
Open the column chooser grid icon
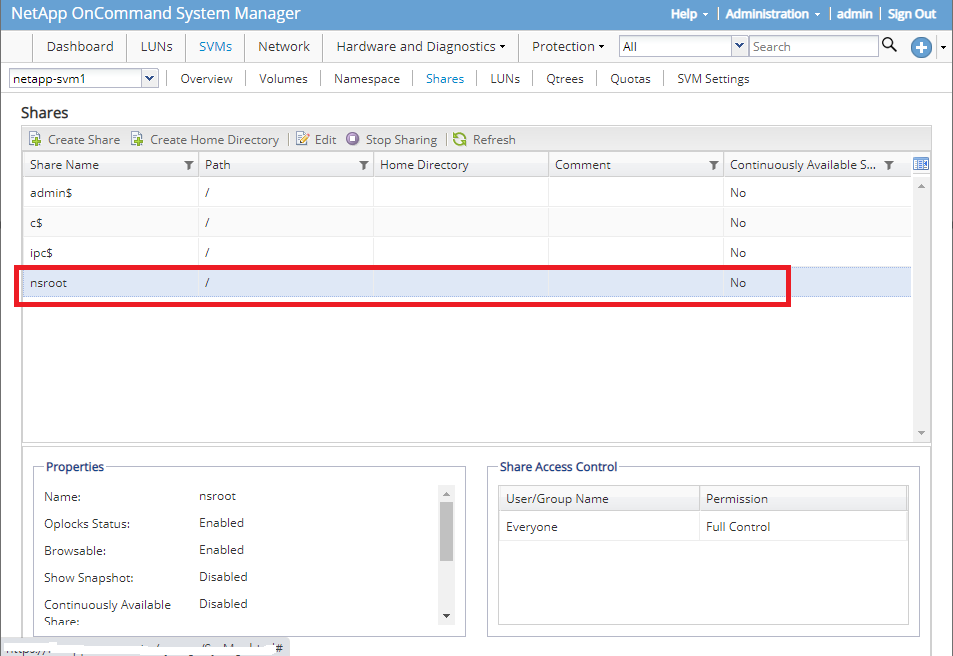pyautogui.click(x=921, y=165)
